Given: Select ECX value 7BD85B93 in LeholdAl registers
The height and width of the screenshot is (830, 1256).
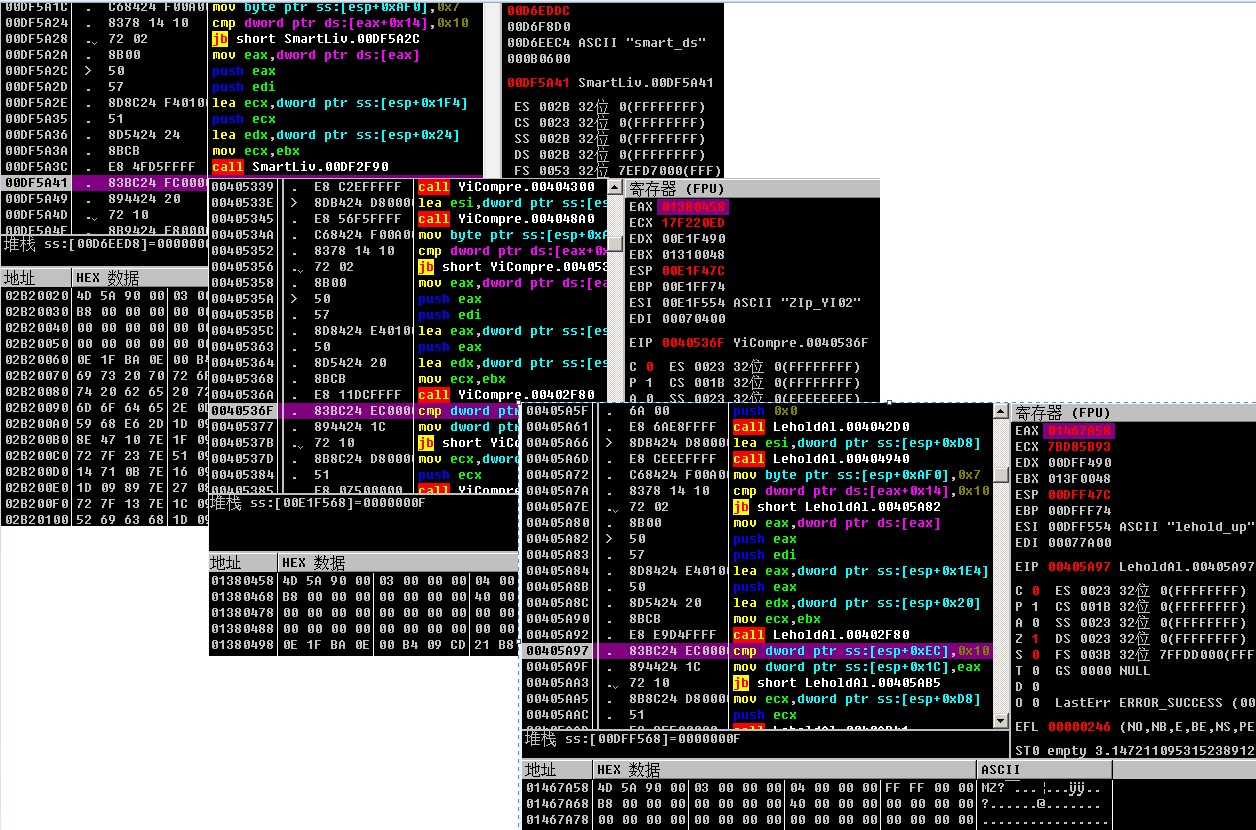Looking at the screenshot, I should point(1079,447).
